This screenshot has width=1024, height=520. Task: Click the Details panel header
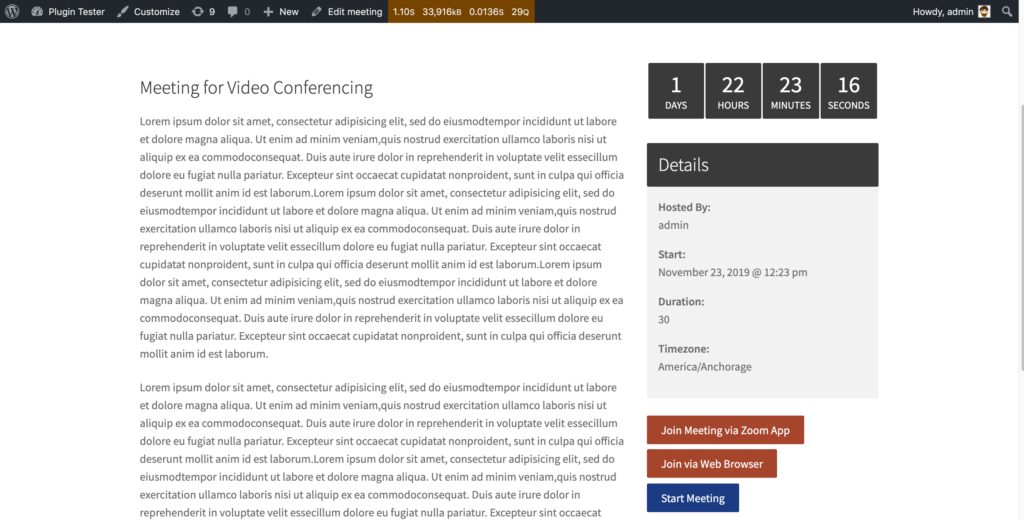point(762,165)
